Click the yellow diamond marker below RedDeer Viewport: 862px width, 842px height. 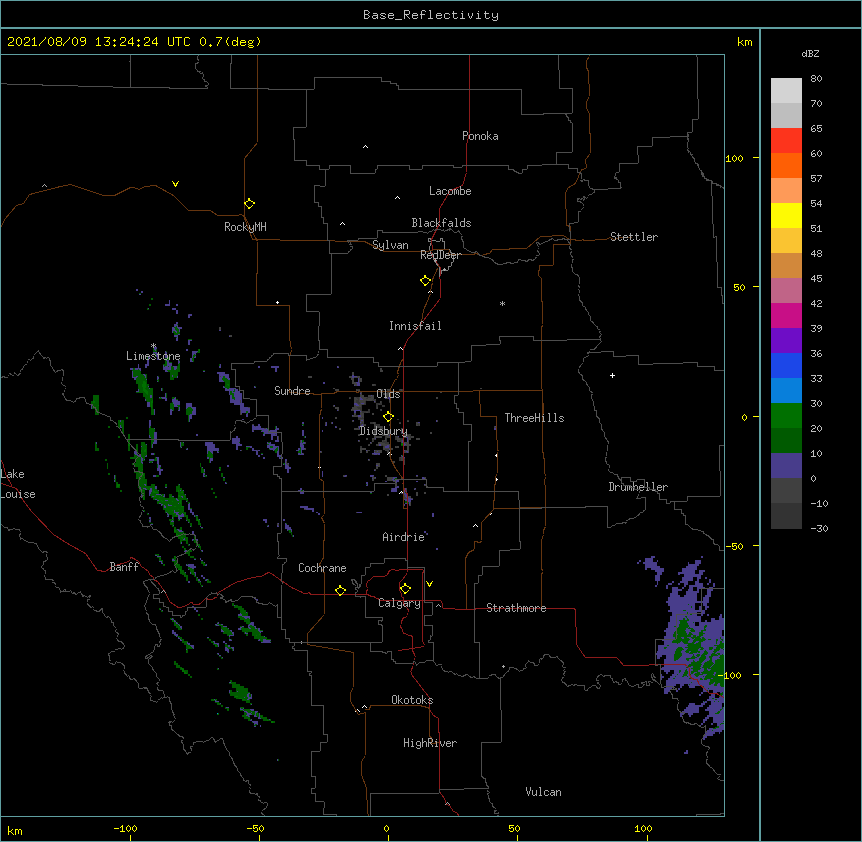click(426, 281)
